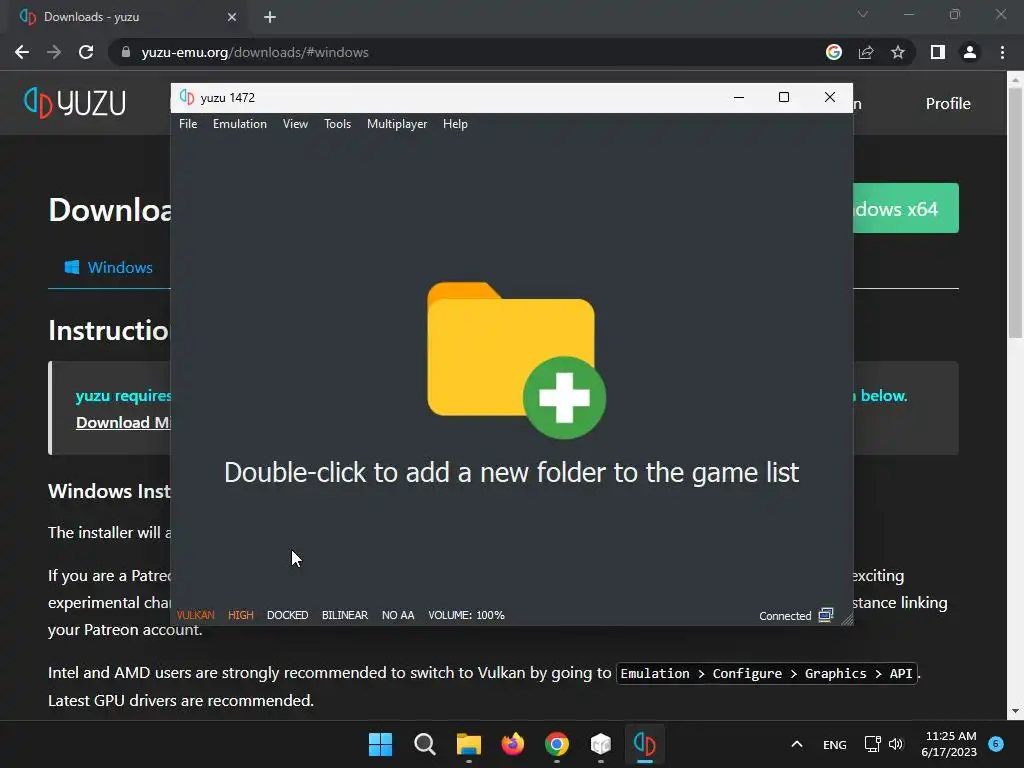
Task: Click the VOLUME: 100% status button
Action: [466, 615]
